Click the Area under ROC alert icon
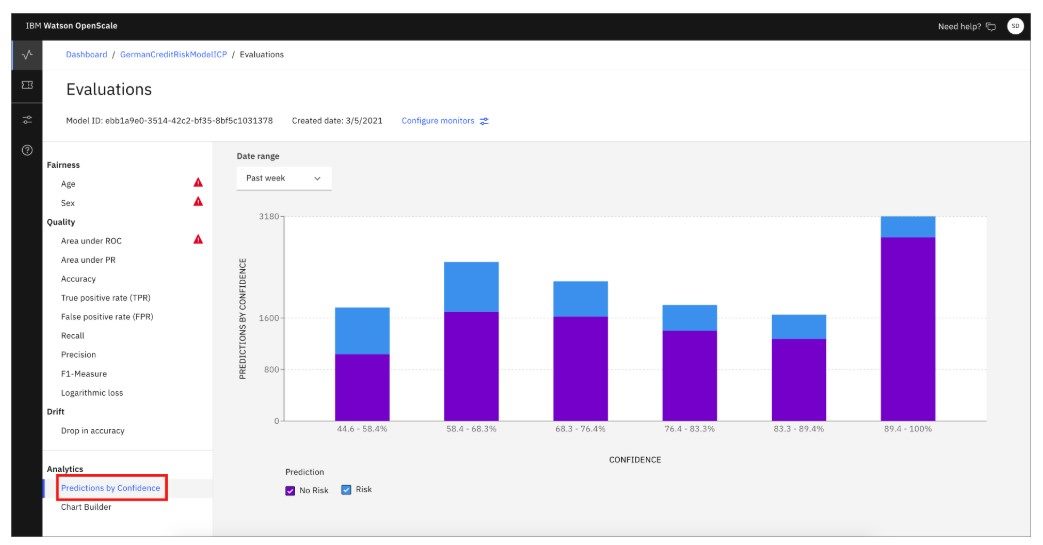This screenshot has height=545, width=1043. pyautogui.click(x=198, y=240)
